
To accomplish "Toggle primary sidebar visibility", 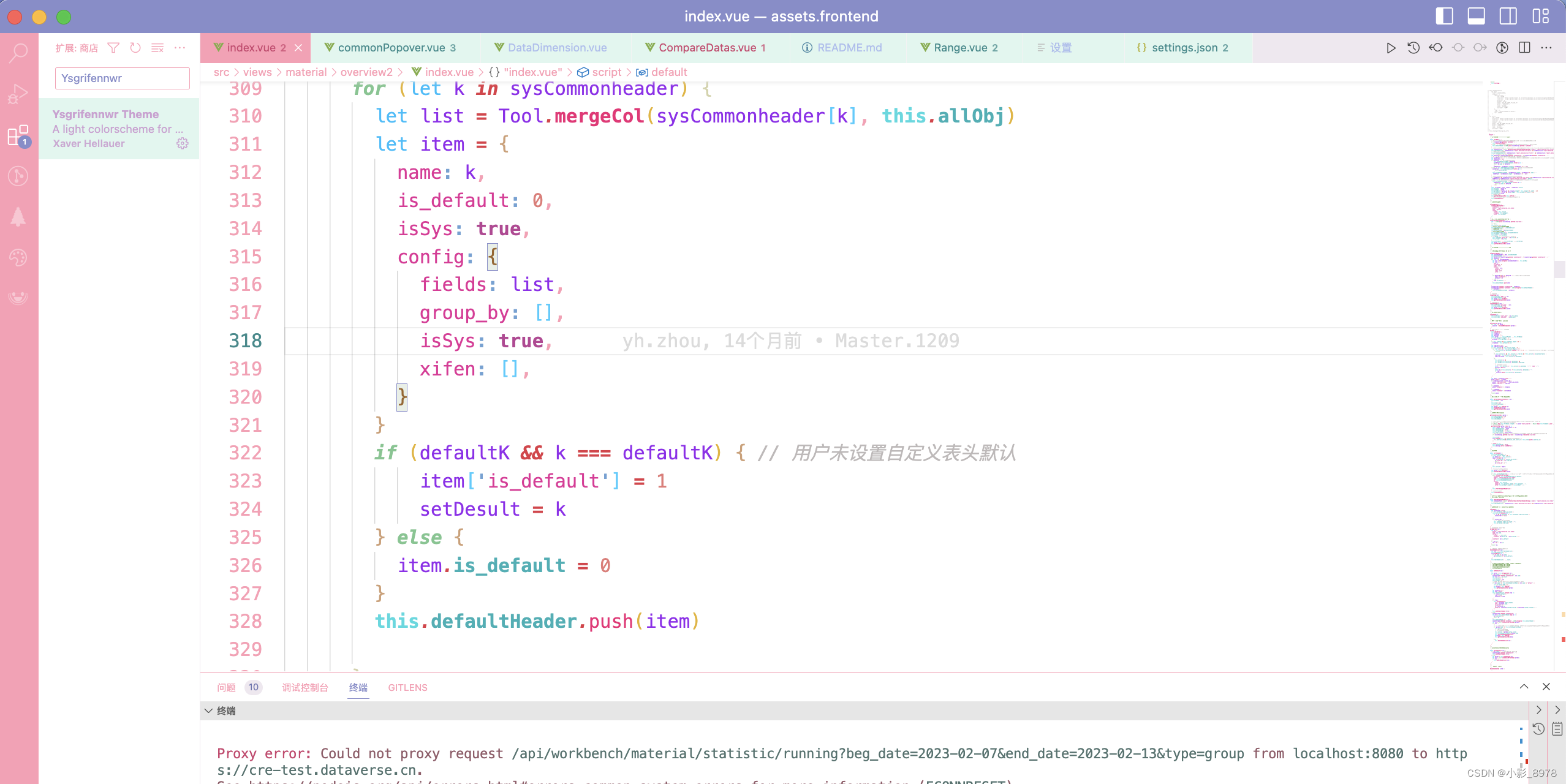I will pos(1444,16).
